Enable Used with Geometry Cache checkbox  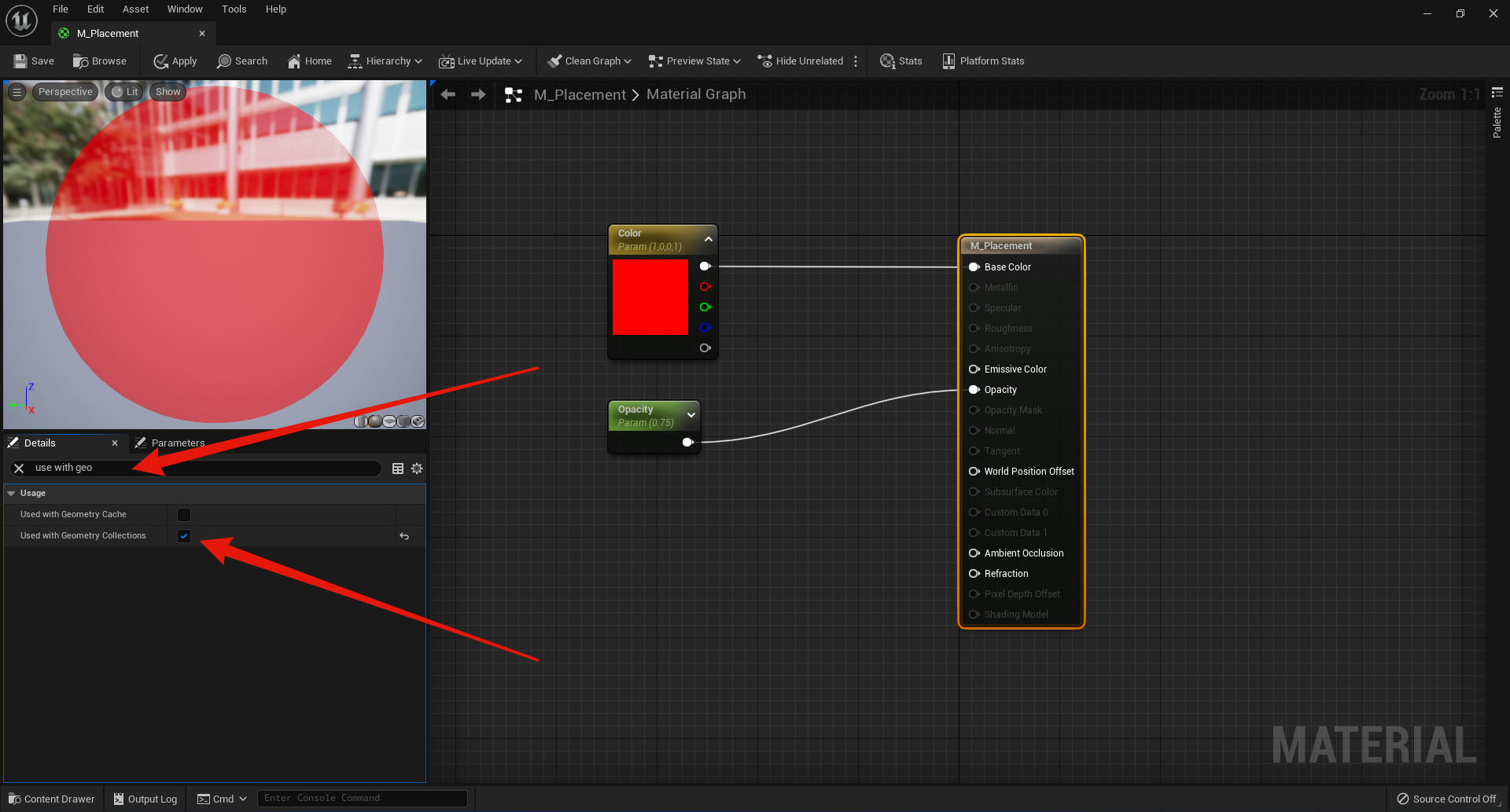pyautogui.click(x=184, y=515)
